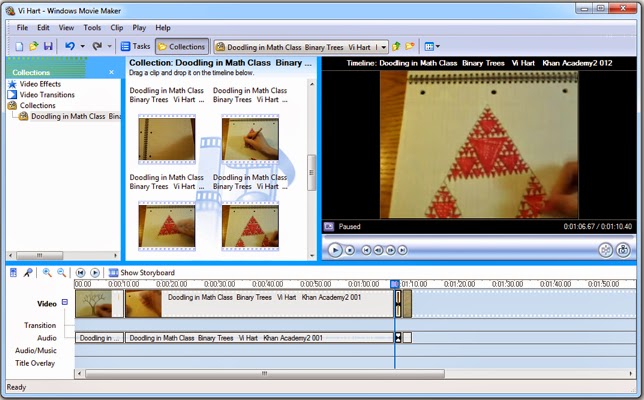Click the collections tree horizontal scrollbar
Image resolution: width=644 pixels, height=400 pixels.
click(x=39, y=255)
